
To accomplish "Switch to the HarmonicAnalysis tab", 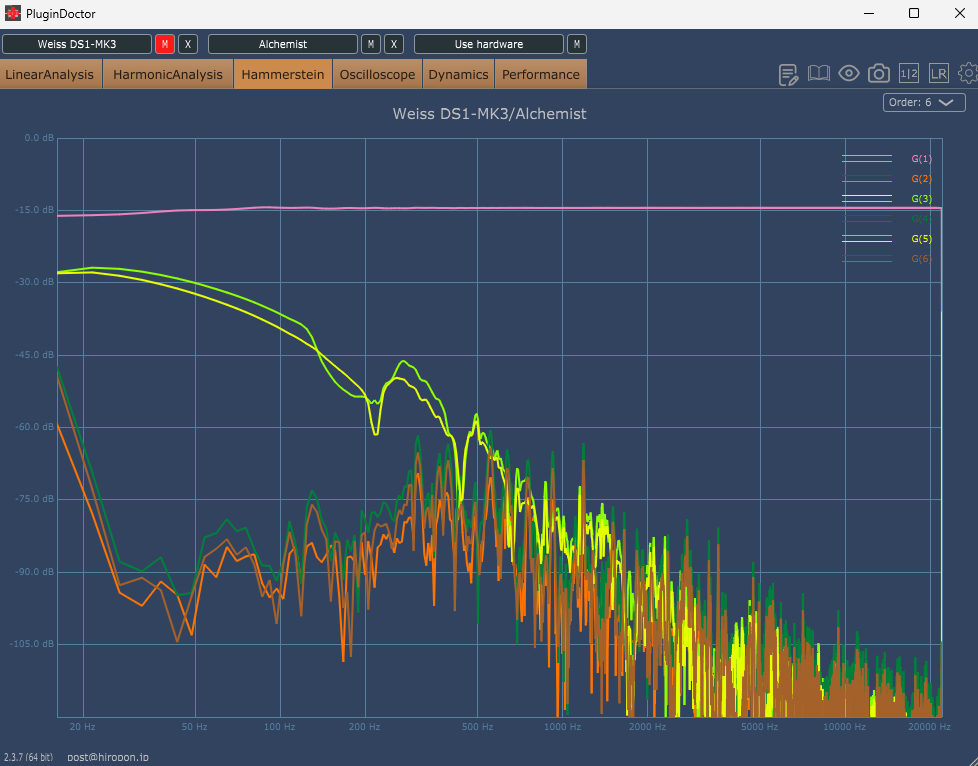I will (x=168, y=74).
